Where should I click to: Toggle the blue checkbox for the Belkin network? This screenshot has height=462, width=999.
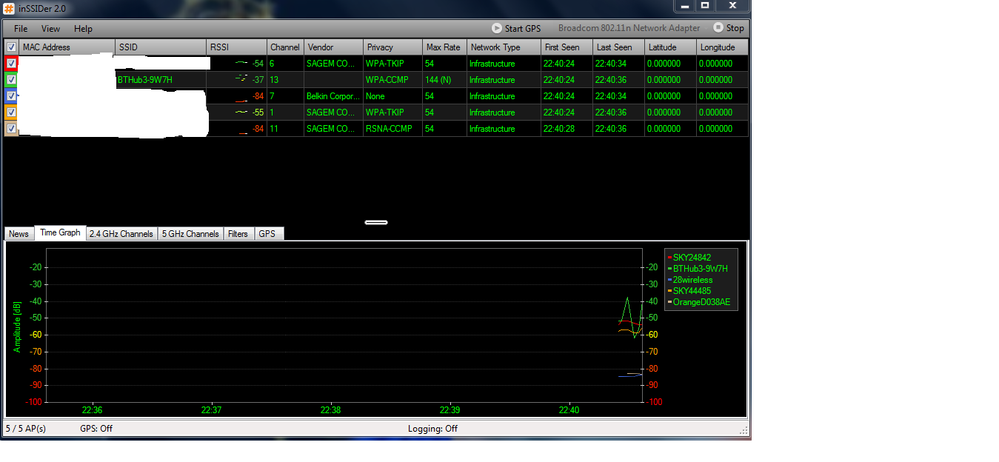click(x=11, y=96)
